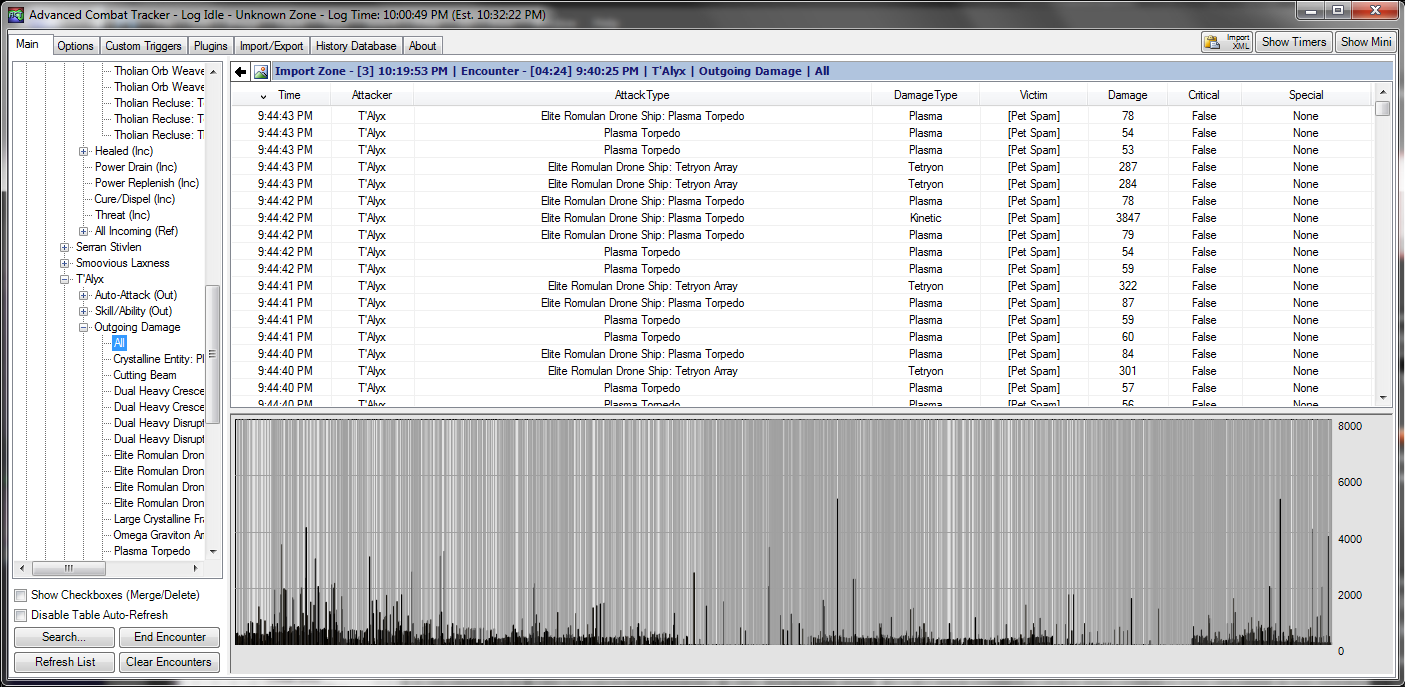Expand the Serran Stivlen tree node
This screenshot has height=687, width=1405.
65,247
